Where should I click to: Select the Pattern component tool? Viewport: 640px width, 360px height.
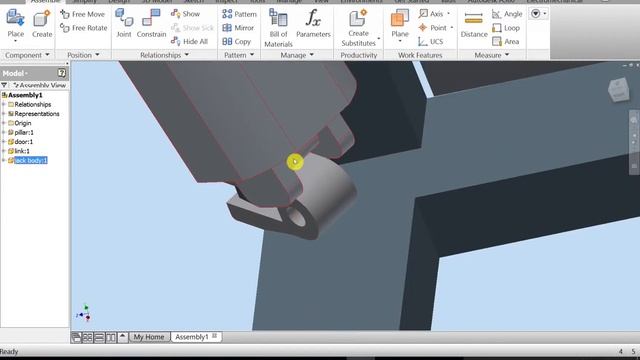239,14
